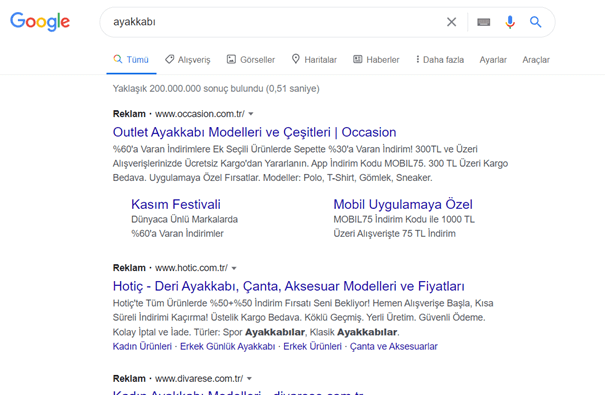This screenshot has height=395, width=605.
Task: Click the www.hotic.com.tr/ URL text
Action: [191, 268]
